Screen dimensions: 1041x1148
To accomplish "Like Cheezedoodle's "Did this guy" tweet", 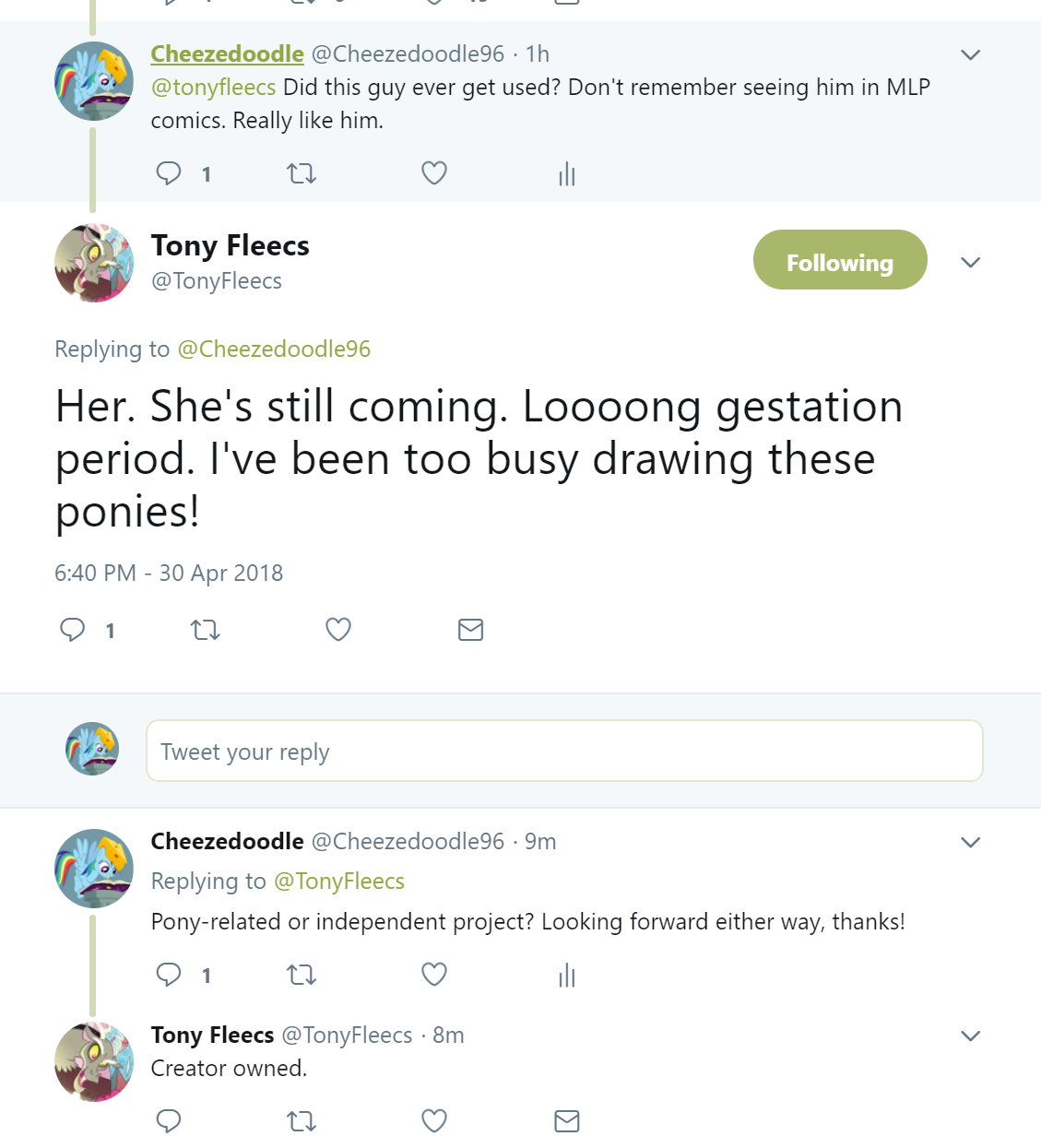I will pyautogui.click(x=434, y=173).
